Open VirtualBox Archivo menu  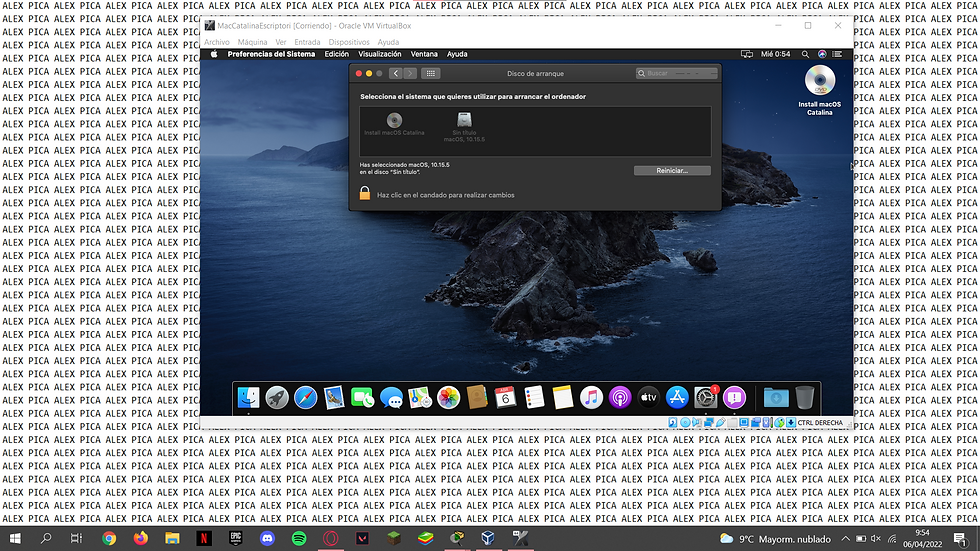click(217, 42)
